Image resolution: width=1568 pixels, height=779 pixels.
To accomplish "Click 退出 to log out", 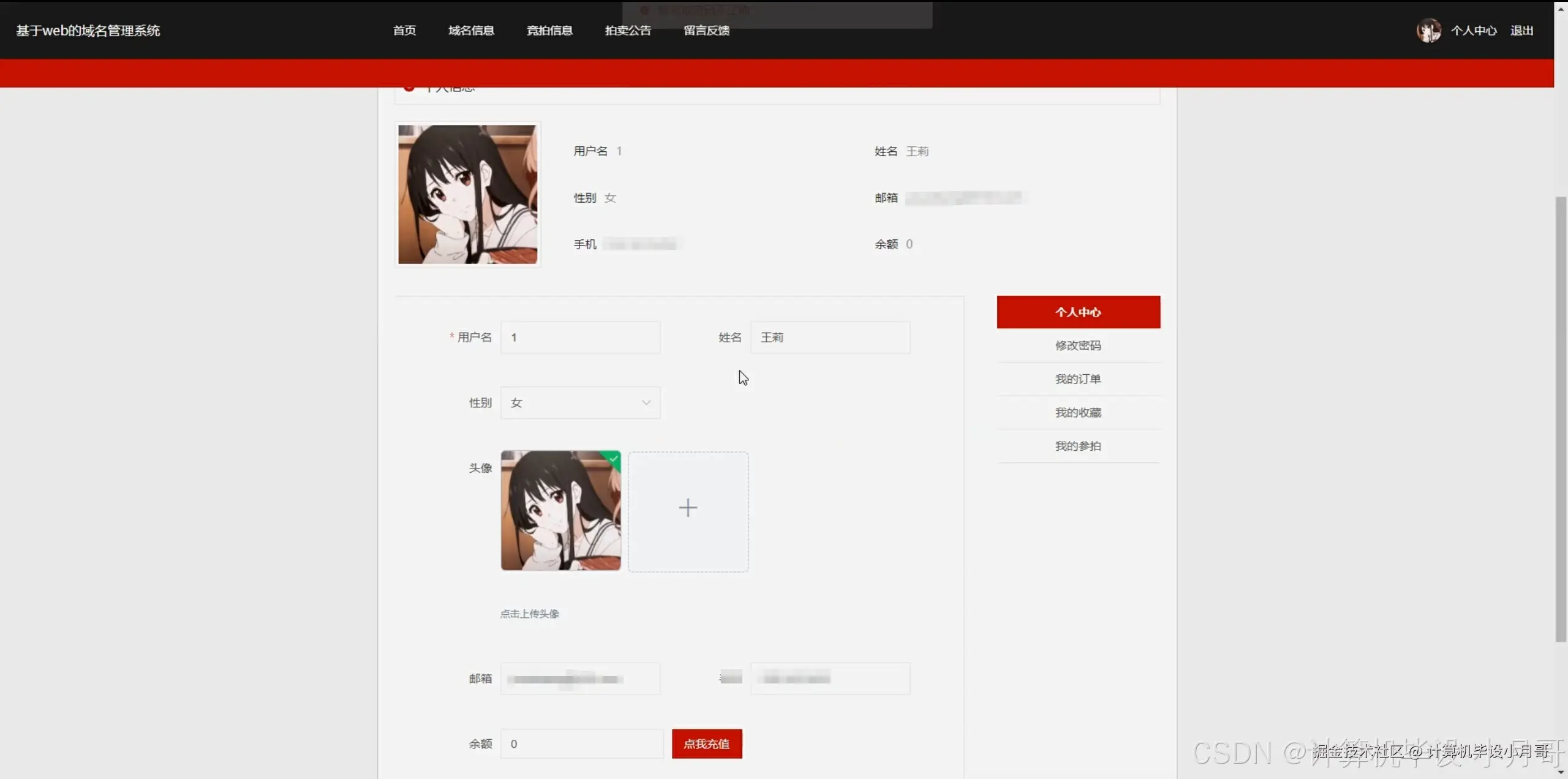I will point(1521,30).
